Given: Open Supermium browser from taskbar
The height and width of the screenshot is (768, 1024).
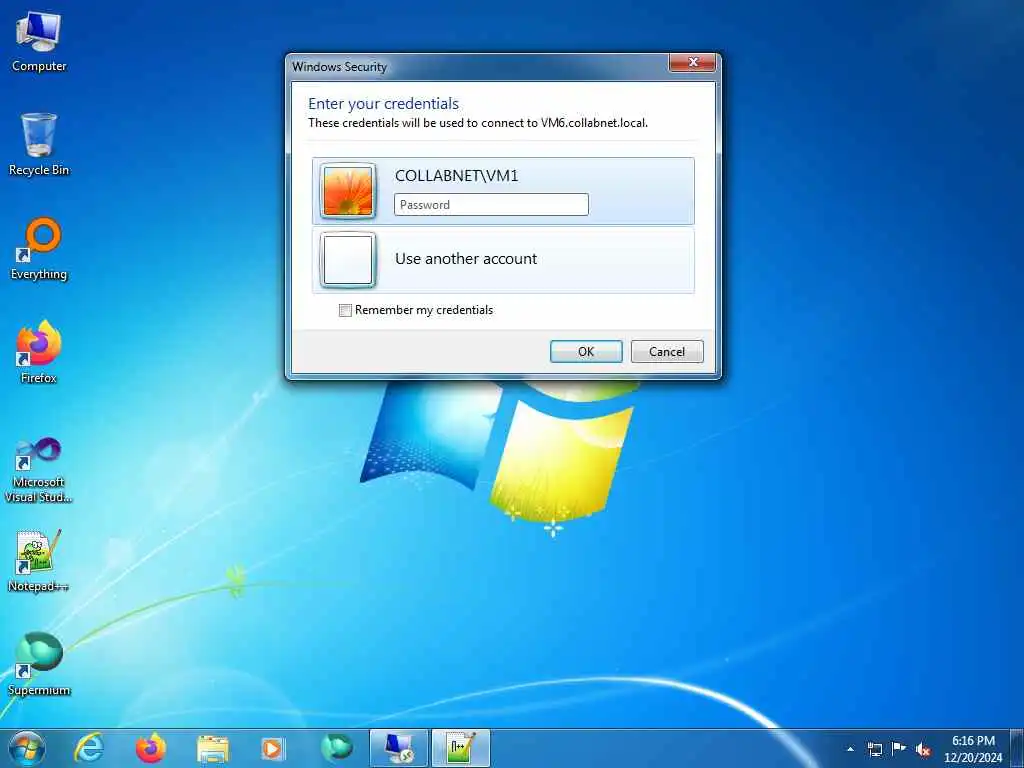Looking at the screenshot, I should [336, 748].
